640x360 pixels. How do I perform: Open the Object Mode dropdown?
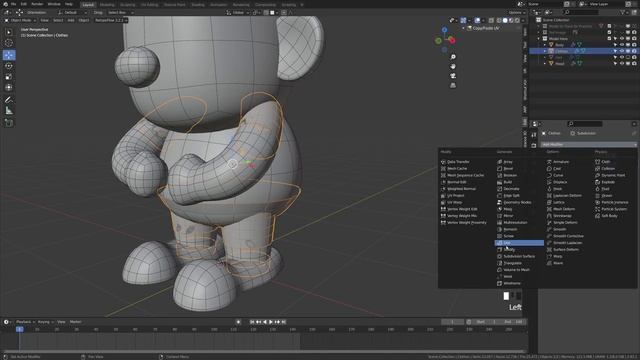(x=20, y=20)
